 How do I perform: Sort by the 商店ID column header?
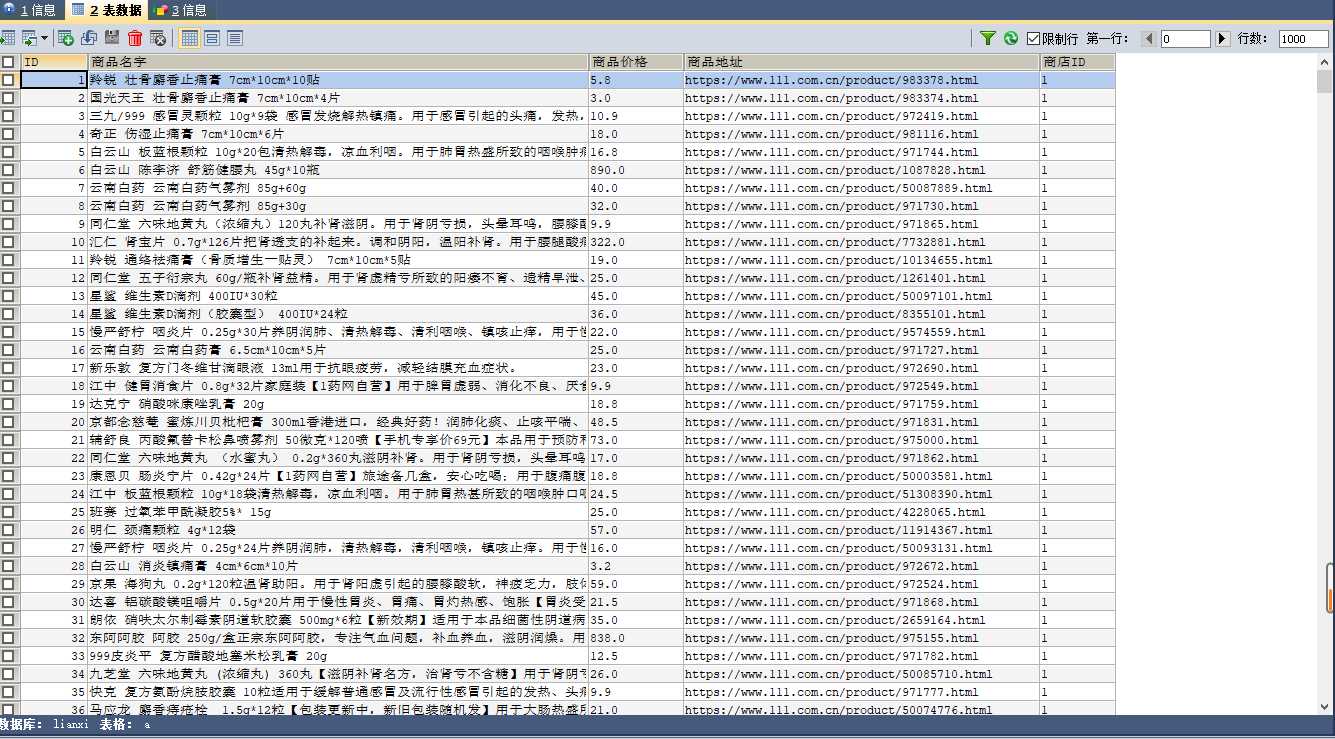coord(1077,62)
